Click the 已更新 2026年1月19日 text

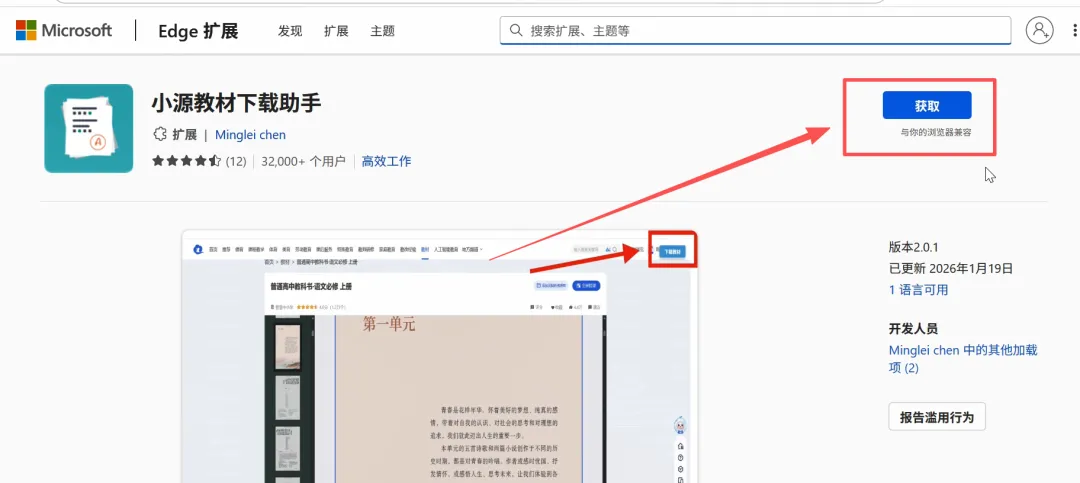click(x=951, y=269)
